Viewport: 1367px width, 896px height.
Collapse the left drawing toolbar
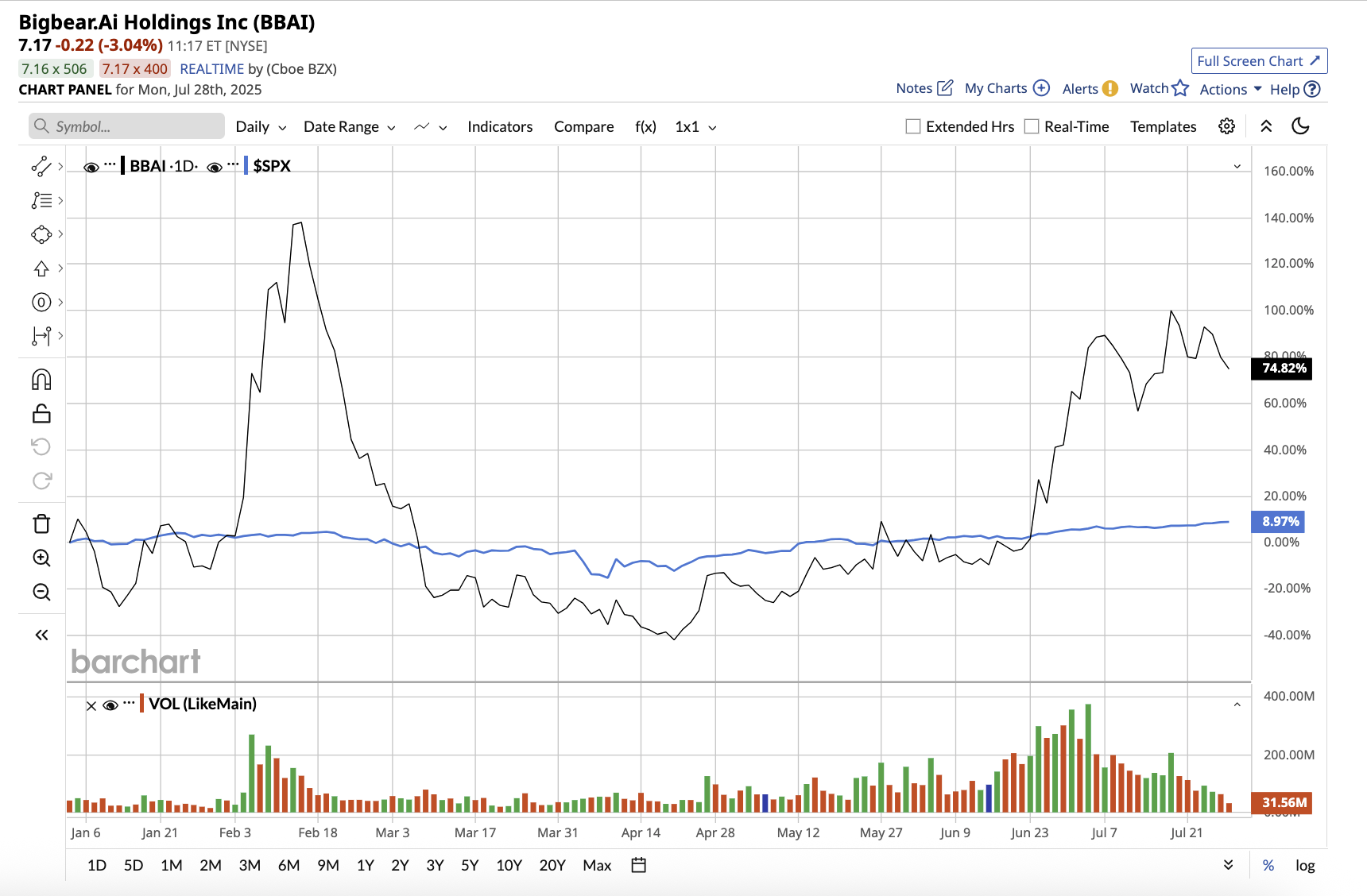click(x=41, y=635)
